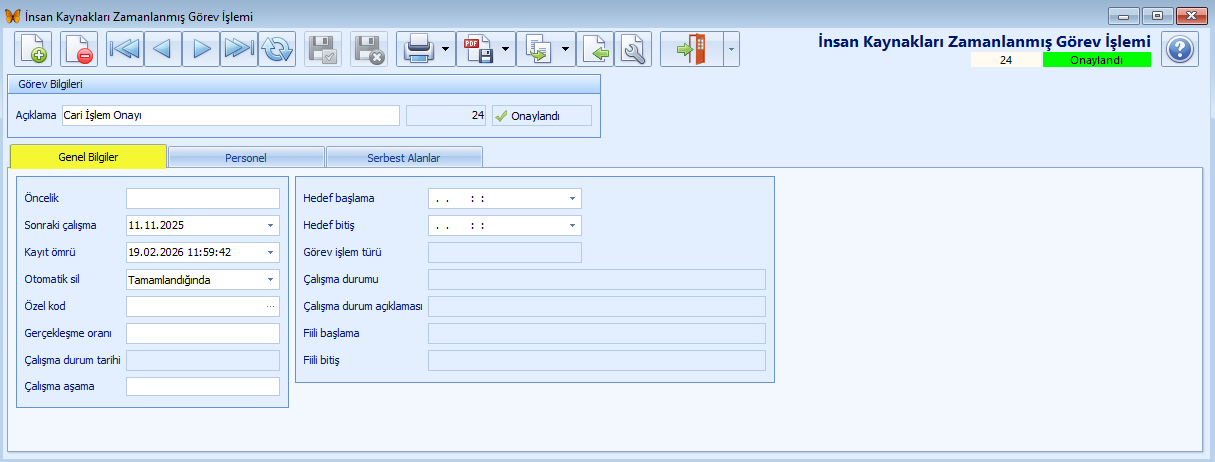The image size is (1215, 462).
Task: Click the Çalışma durumu field
Action: pos(597,279)
